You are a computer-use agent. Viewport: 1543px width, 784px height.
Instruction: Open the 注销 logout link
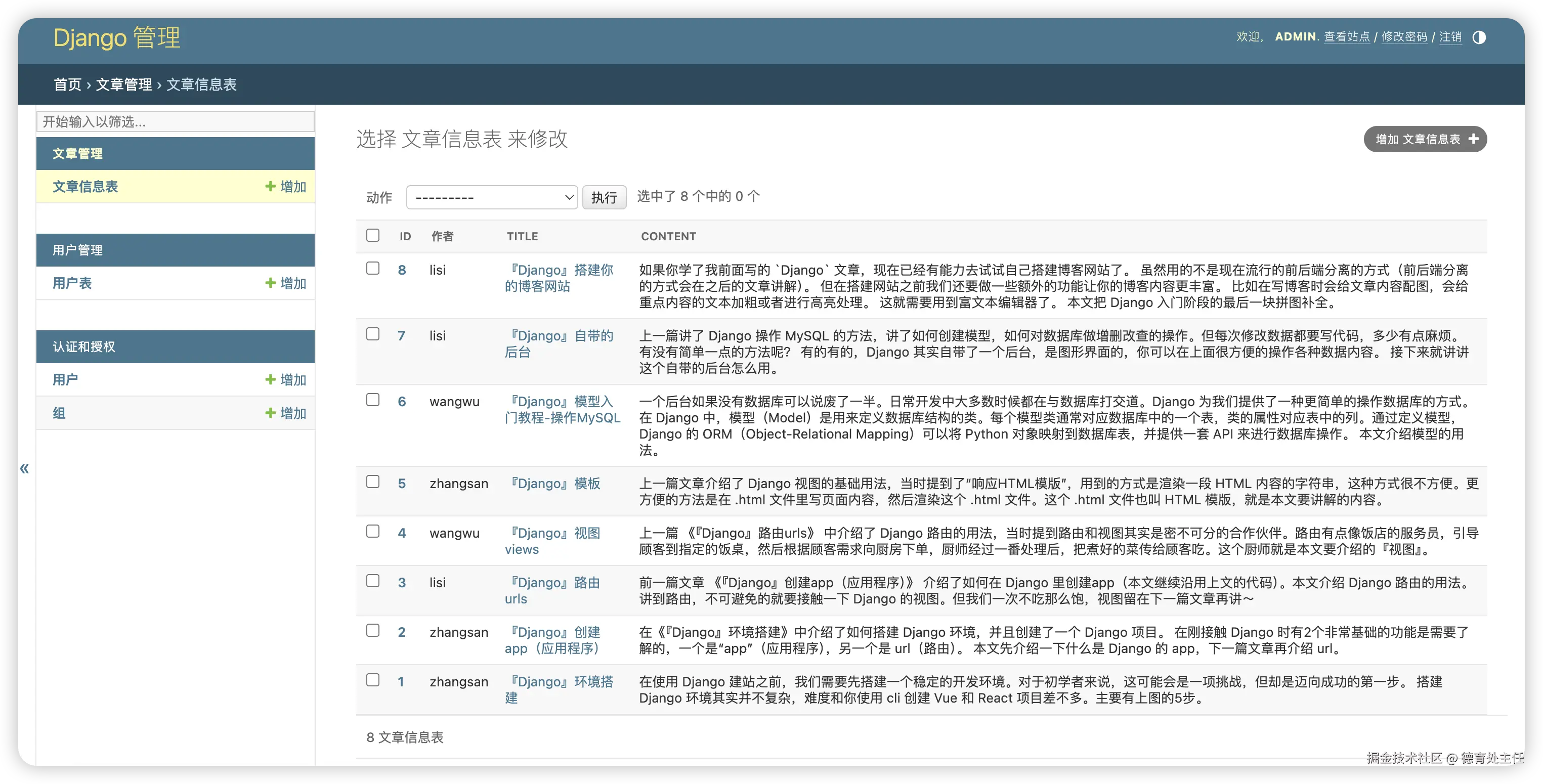1450,37
